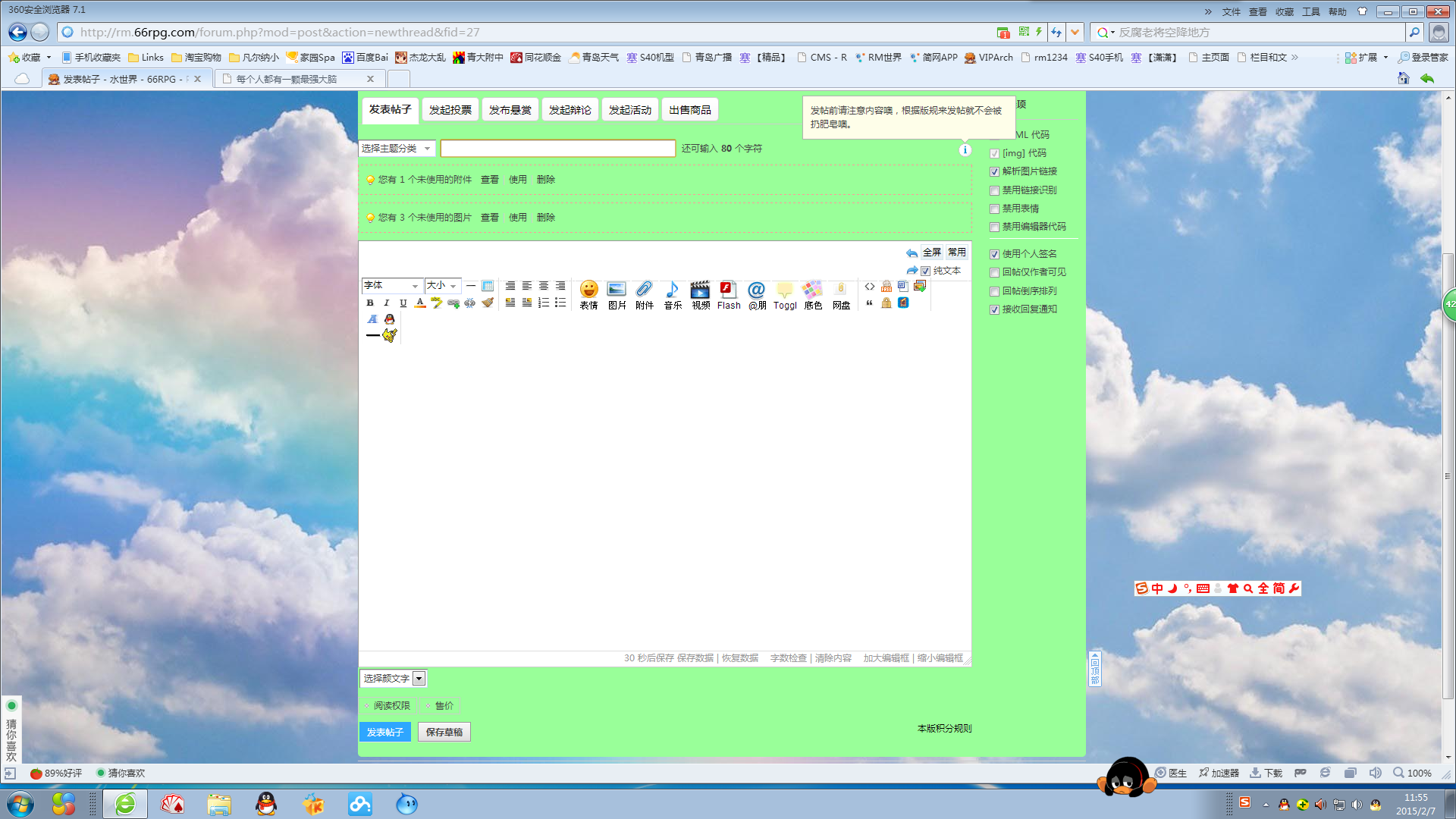Toggle underline formatting in the editor
The height and width of the screenshot is (819, 1456).
point(403,303)
